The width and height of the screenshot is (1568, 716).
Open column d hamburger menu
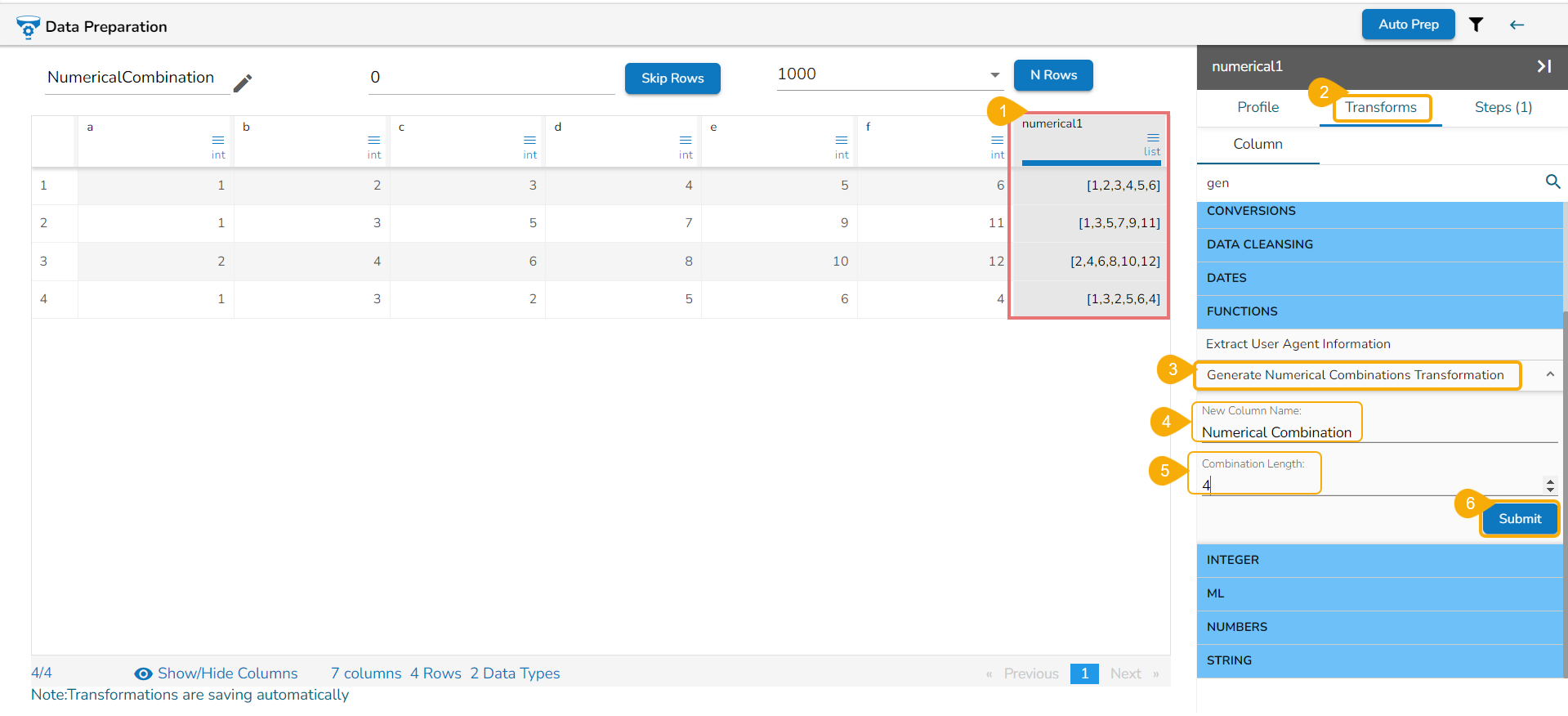coord(686,141)
